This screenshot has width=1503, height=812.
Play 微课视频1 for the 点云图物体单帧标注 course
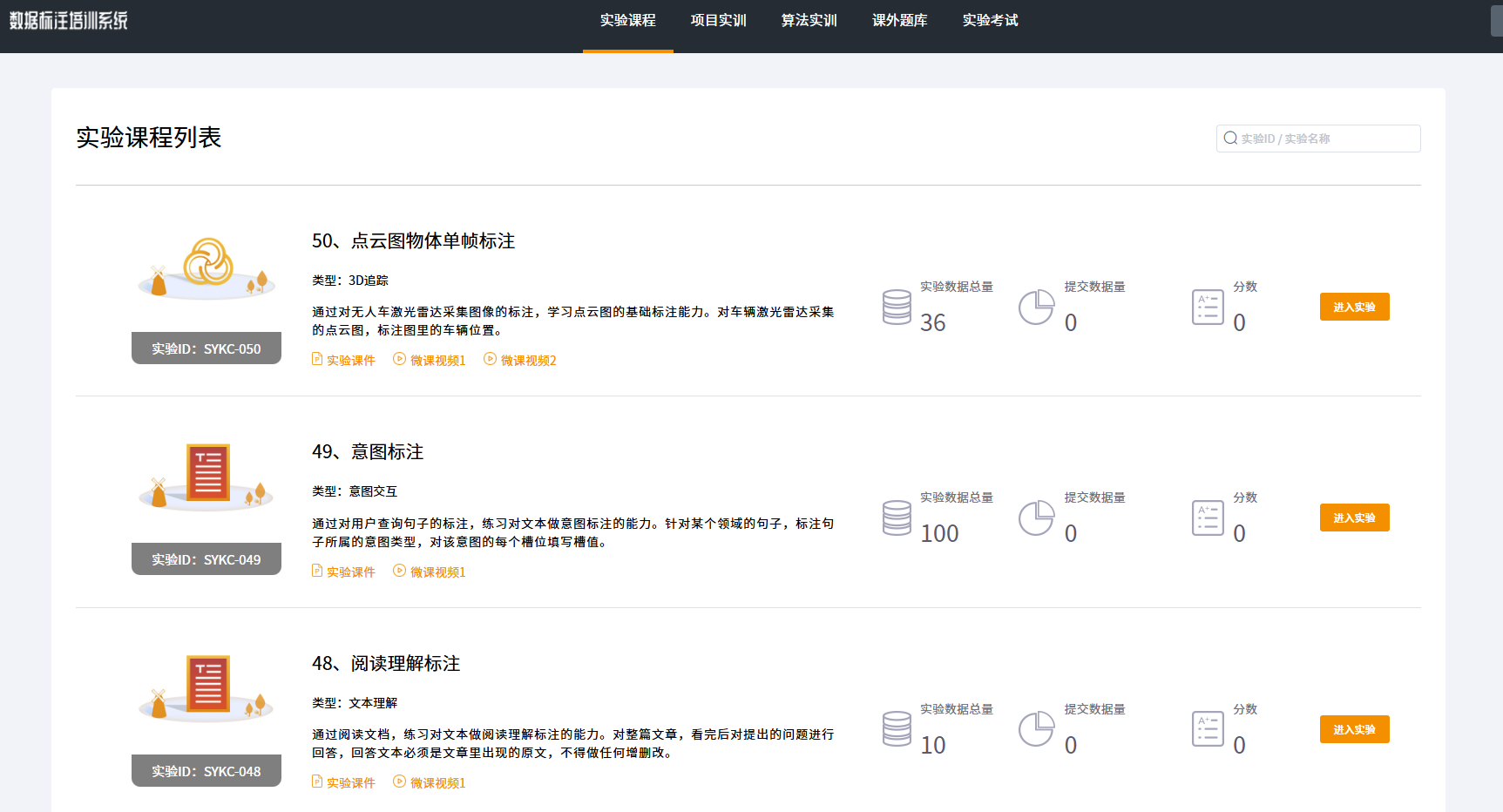pyautogui.click(x=430, y=360)
